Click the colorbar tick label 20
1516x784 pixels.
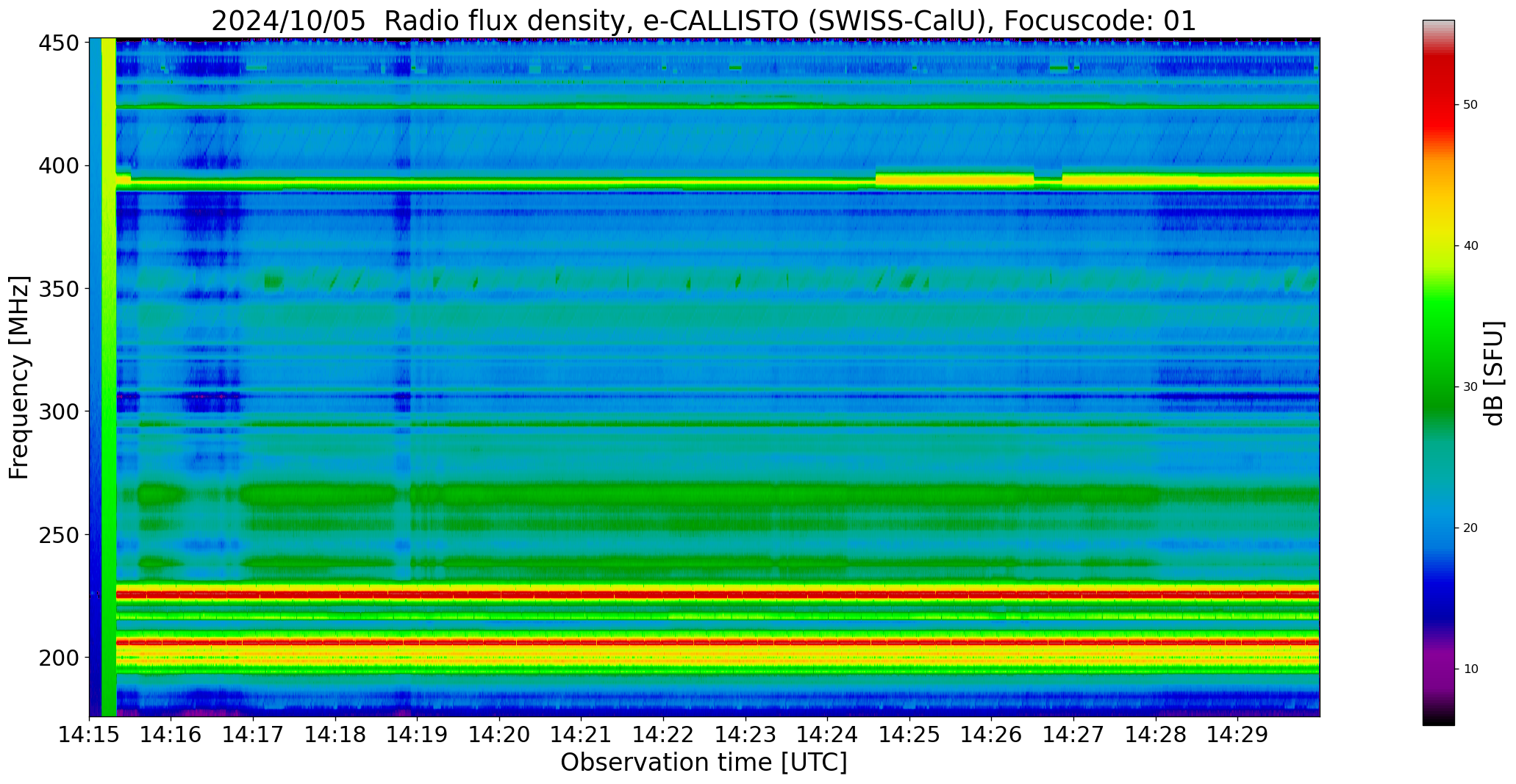(1470, 528)
